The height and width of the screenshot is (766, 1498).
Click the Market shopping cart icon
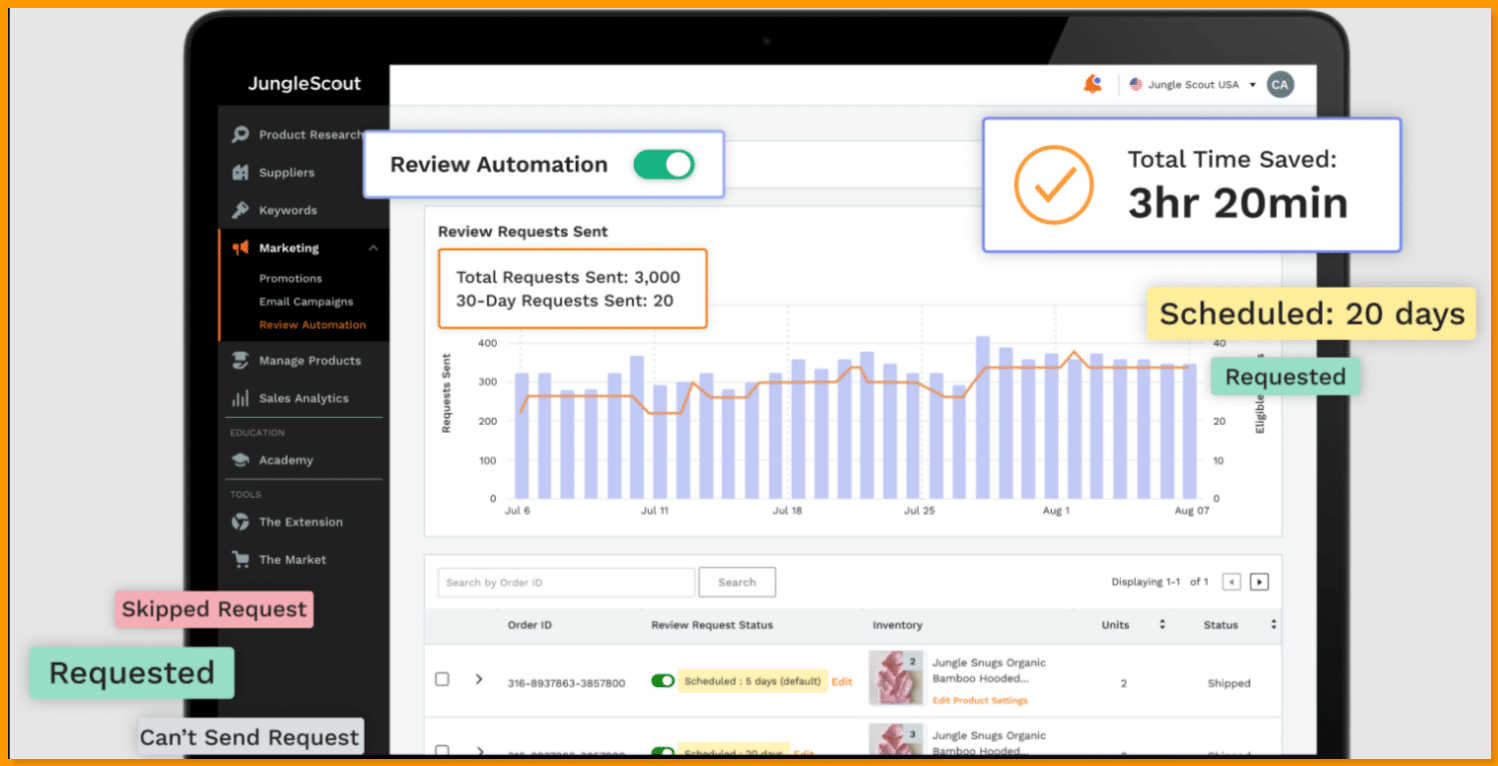[x=240, y=559]
